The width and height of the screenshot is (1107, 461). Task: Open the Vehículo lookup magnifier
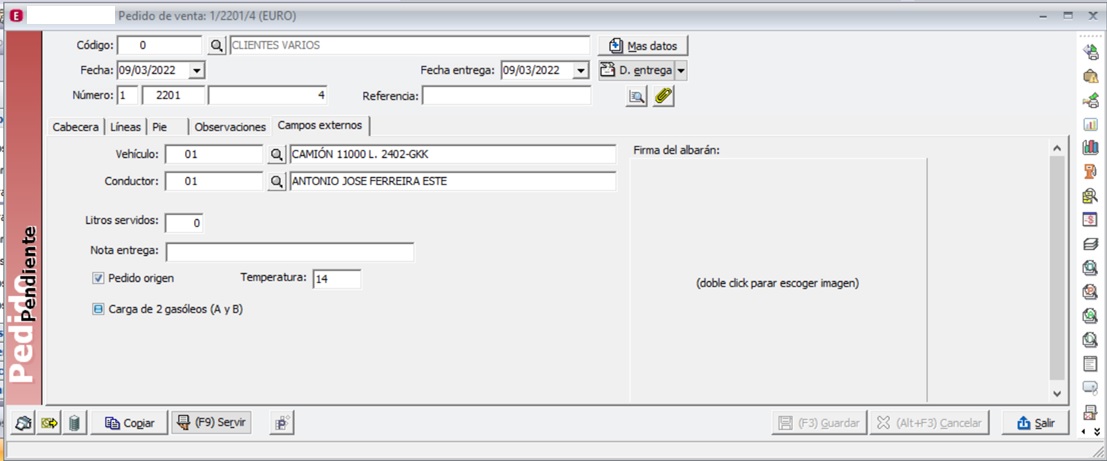[x=277, y=154]
